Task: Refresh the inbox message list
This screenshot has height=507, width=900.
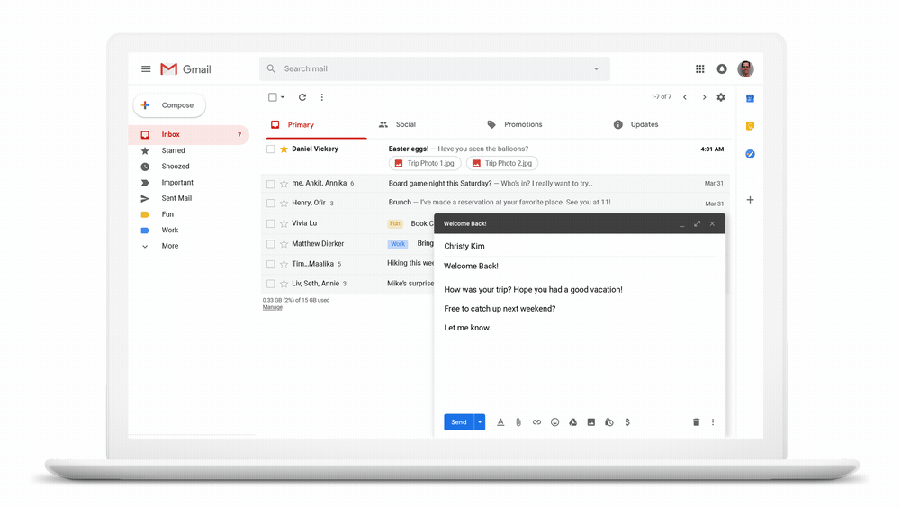Action: tap(302, 97)
